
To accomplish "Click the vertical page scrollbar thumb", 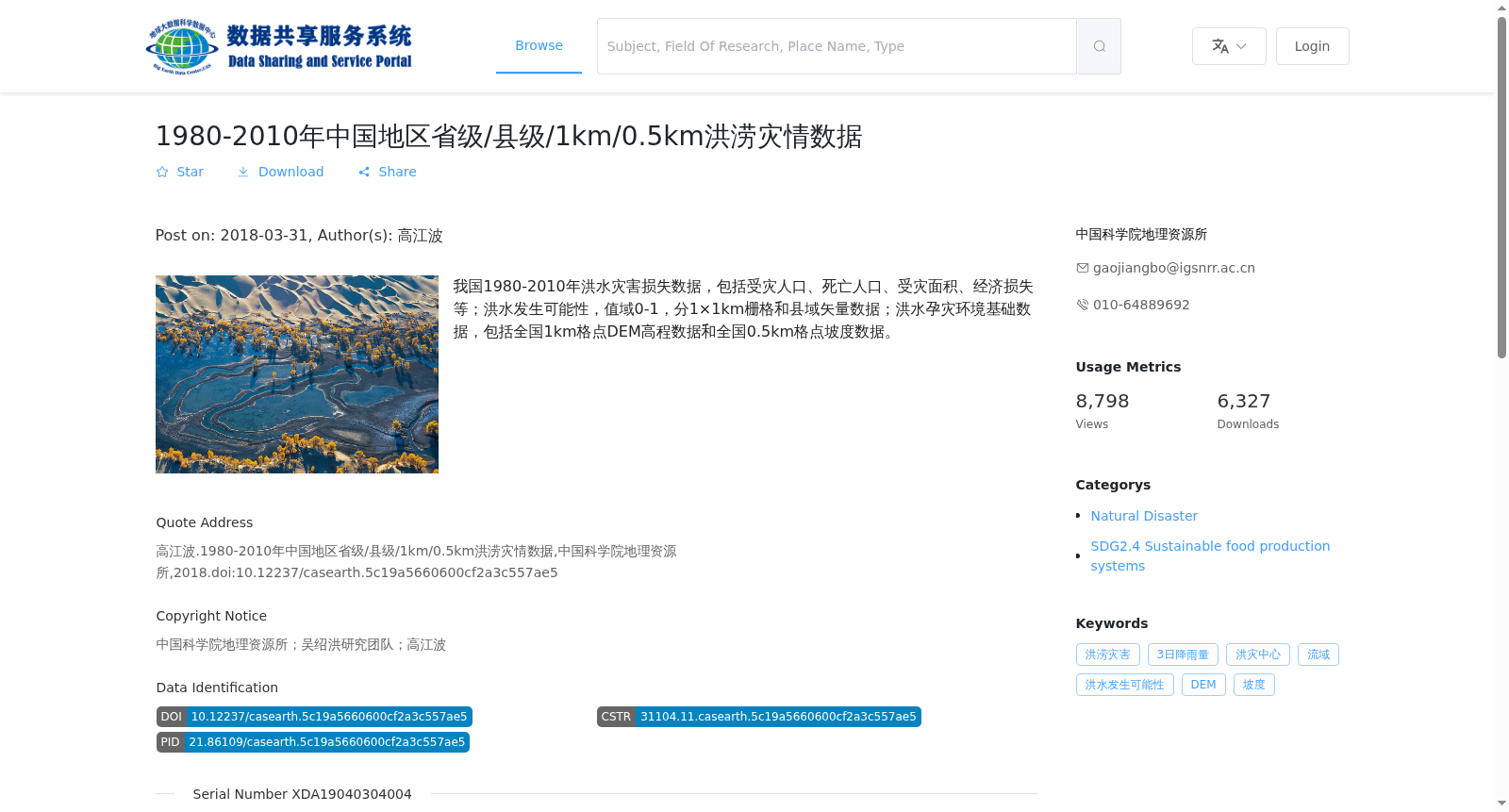I will click(x=1502, y=187).
